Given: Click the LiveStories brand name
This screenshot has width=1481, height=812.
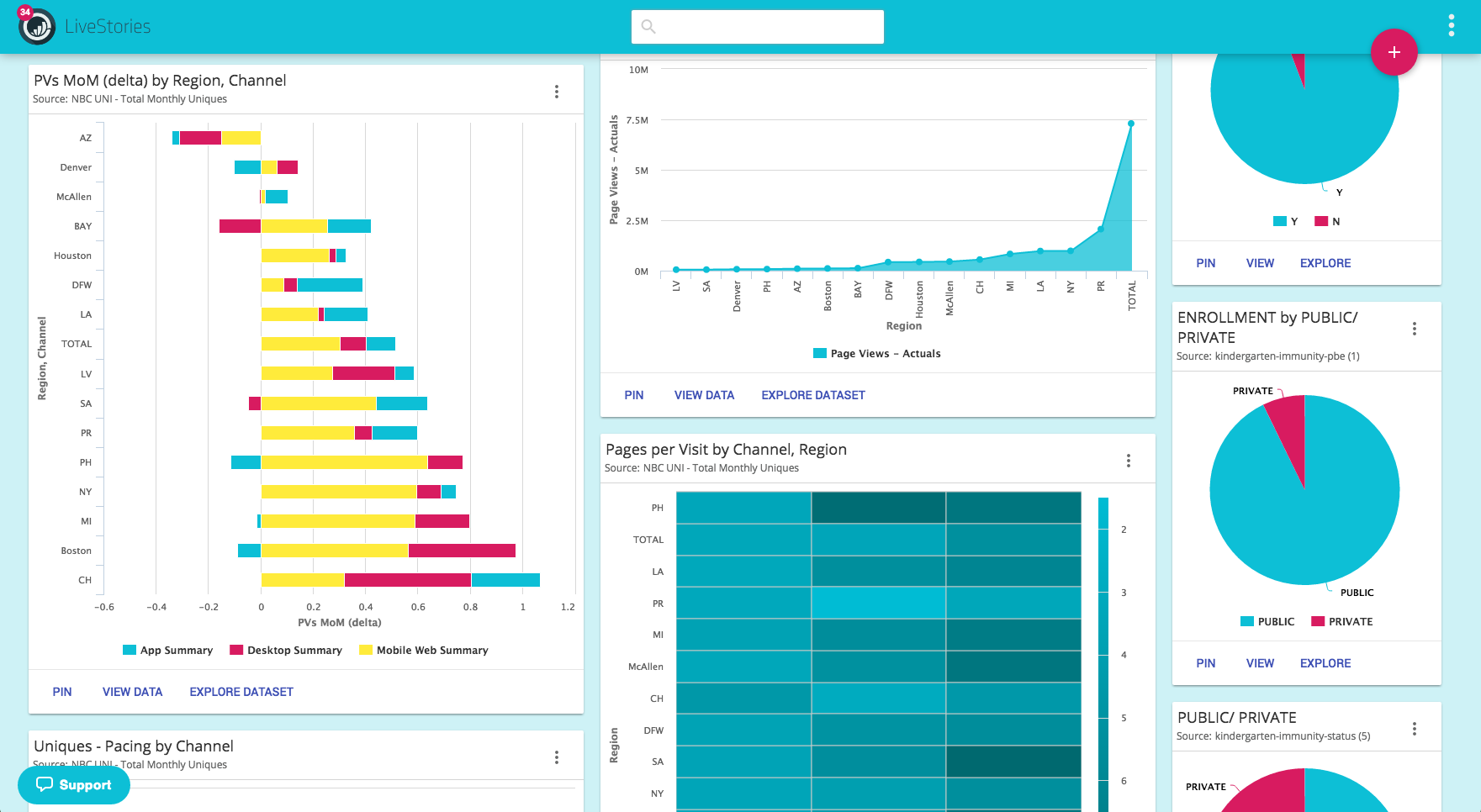Looking at the screenshot, I should coord(108,27).
